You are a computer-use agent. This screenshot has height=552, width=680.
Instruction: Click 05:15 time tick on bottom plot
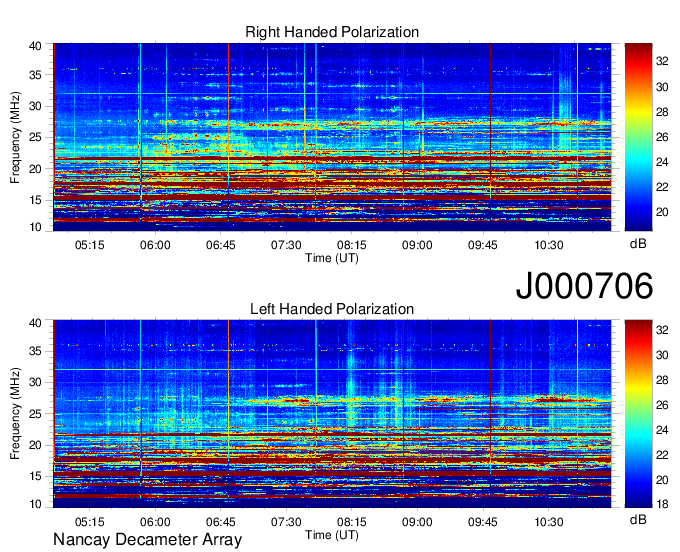(90, 522)
